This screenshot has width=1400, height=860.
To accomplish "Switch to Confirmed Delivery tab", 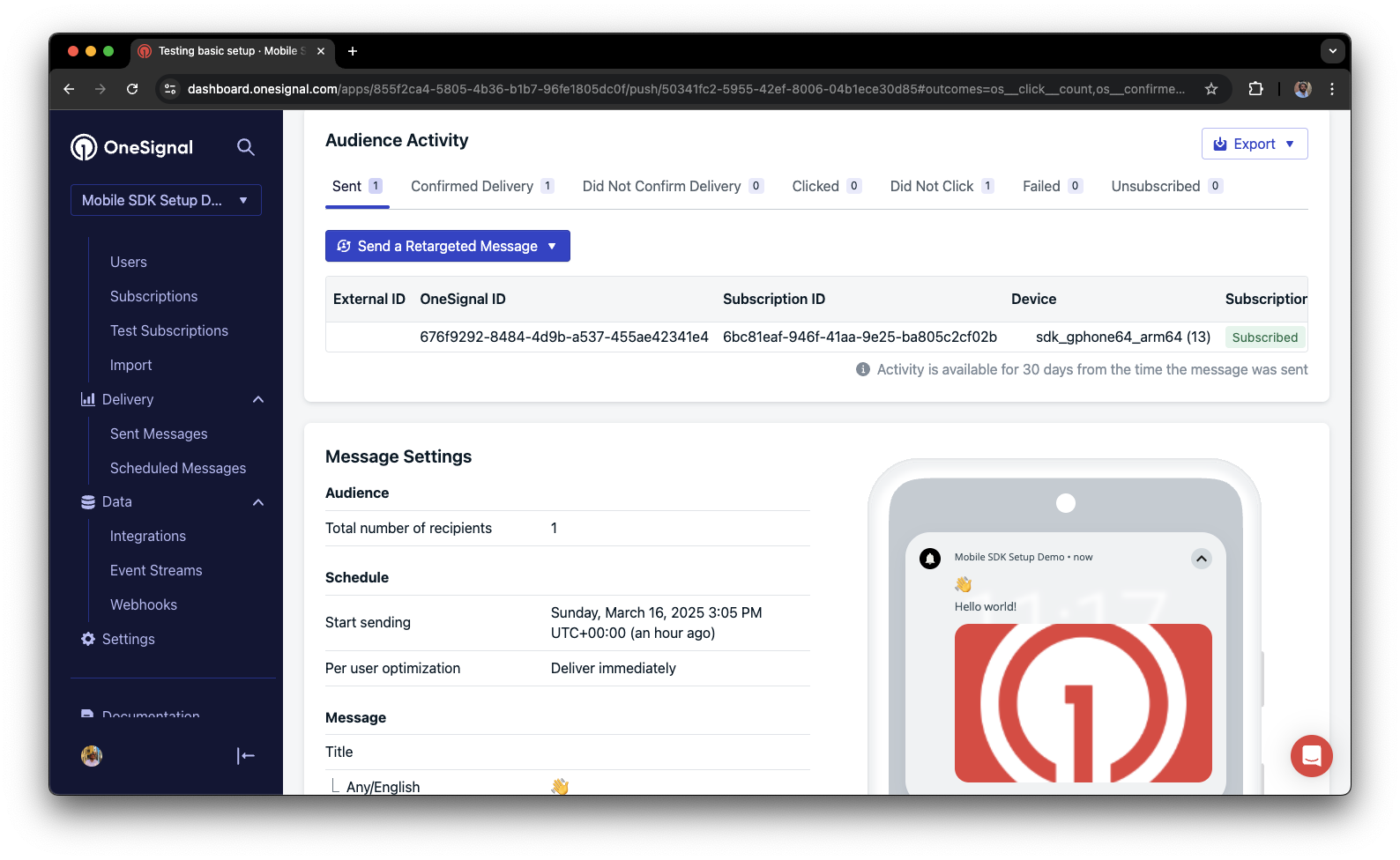I will [x=482, y=186].
